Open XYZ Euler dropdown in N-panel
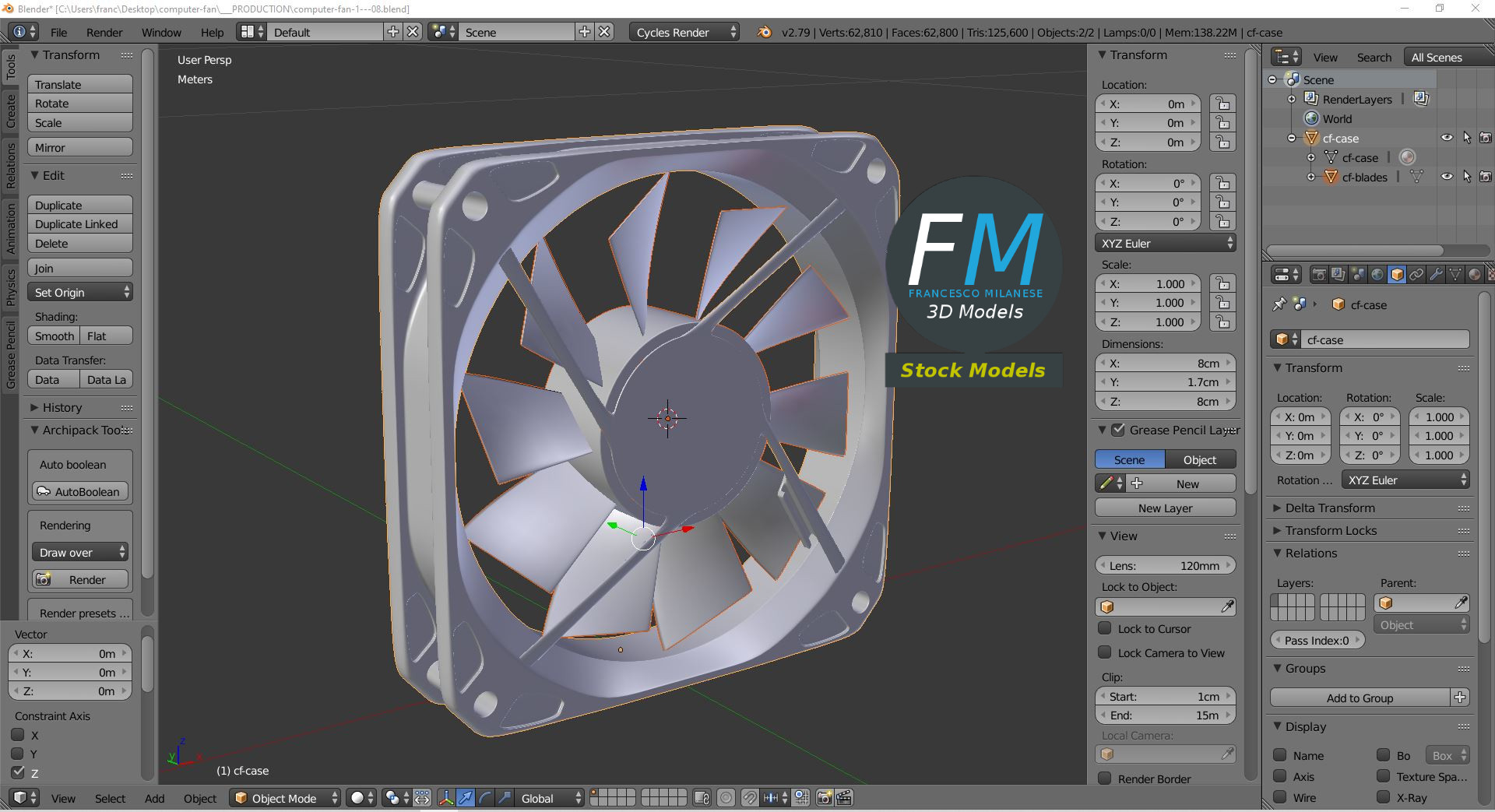This screenshot has height=812, width=1495. click(1166, 243)
